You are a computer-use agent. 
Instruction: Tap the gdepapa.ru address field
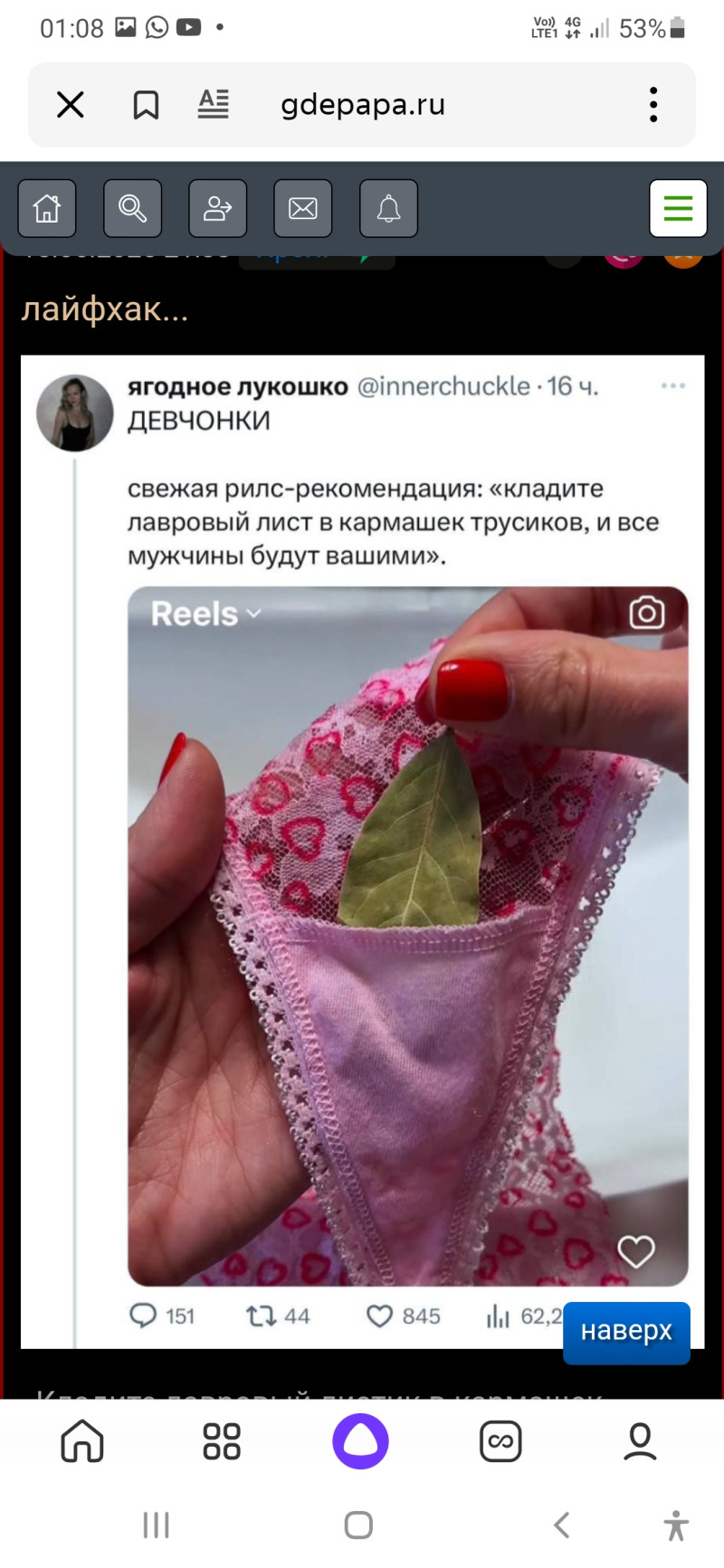[363, 105]
